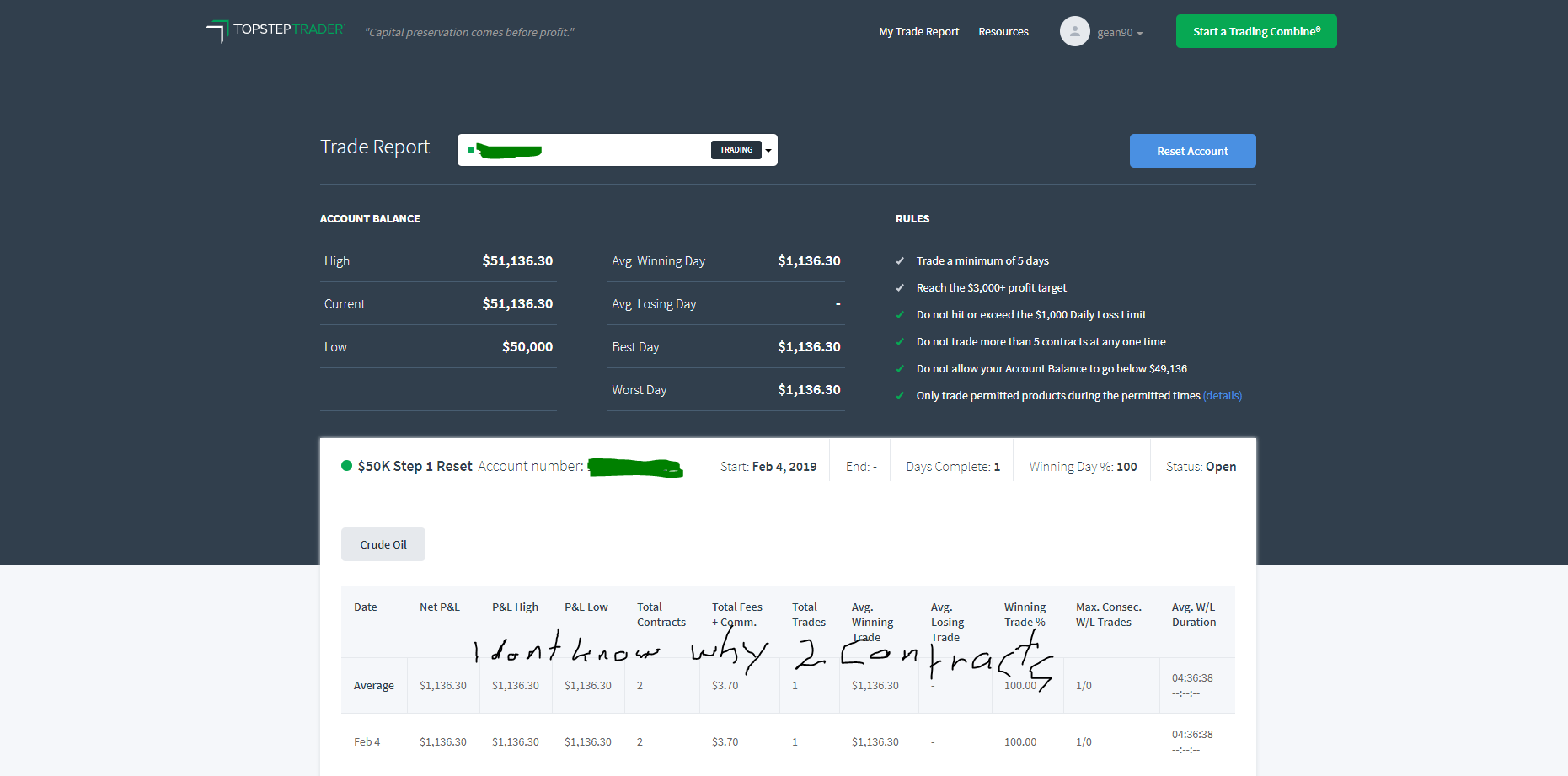Click the Net P&L column header
The width and height of the screenshot is (1568, 776).
440,607
